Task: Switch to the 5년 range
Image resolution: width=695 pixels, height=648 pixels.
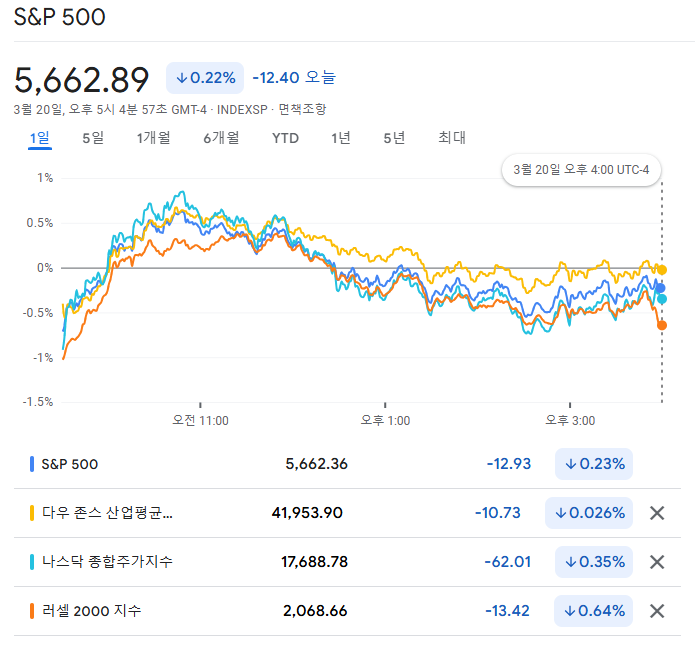Action: tap(394, 138)
